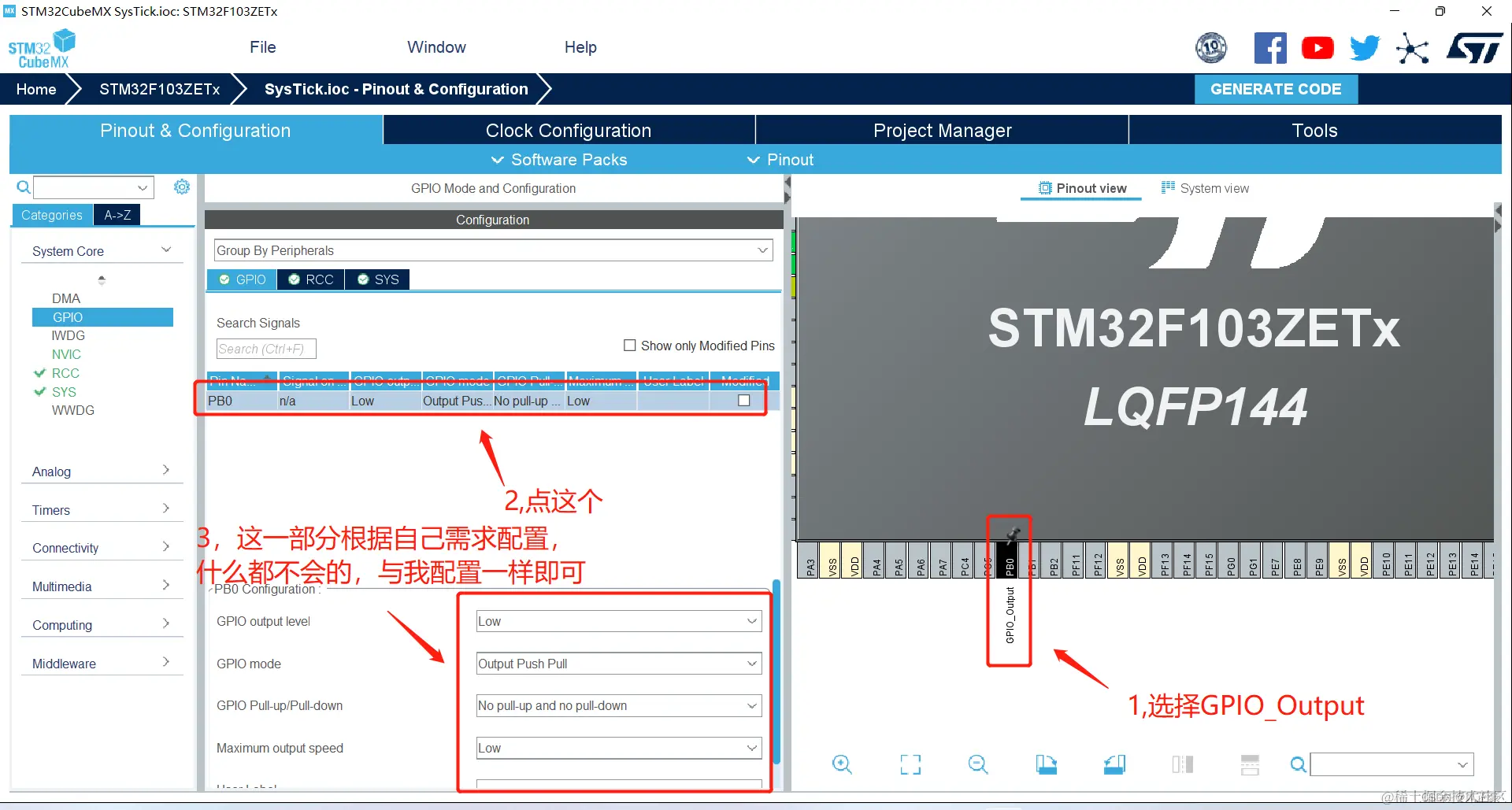Switch to Tools tab
Viewport: 1512px width, 810px height.
(1315, 130)
